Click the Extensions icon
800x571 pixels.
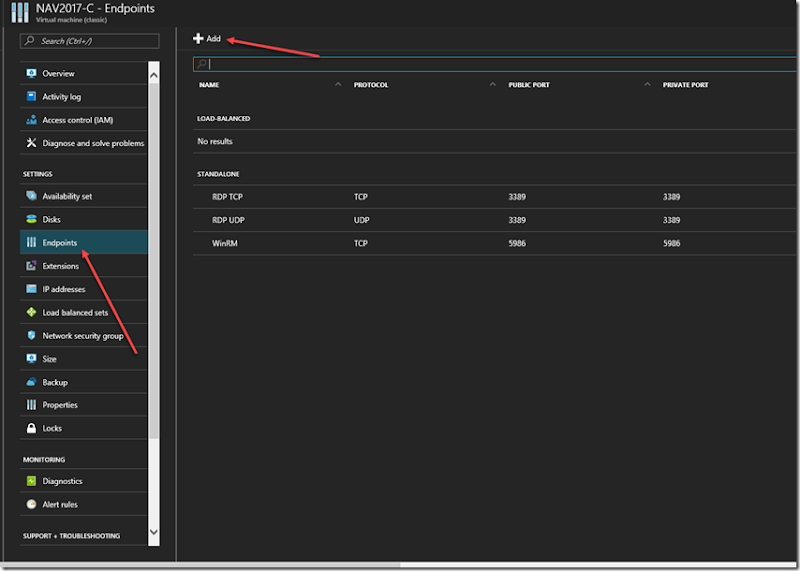tap(31, 266)
